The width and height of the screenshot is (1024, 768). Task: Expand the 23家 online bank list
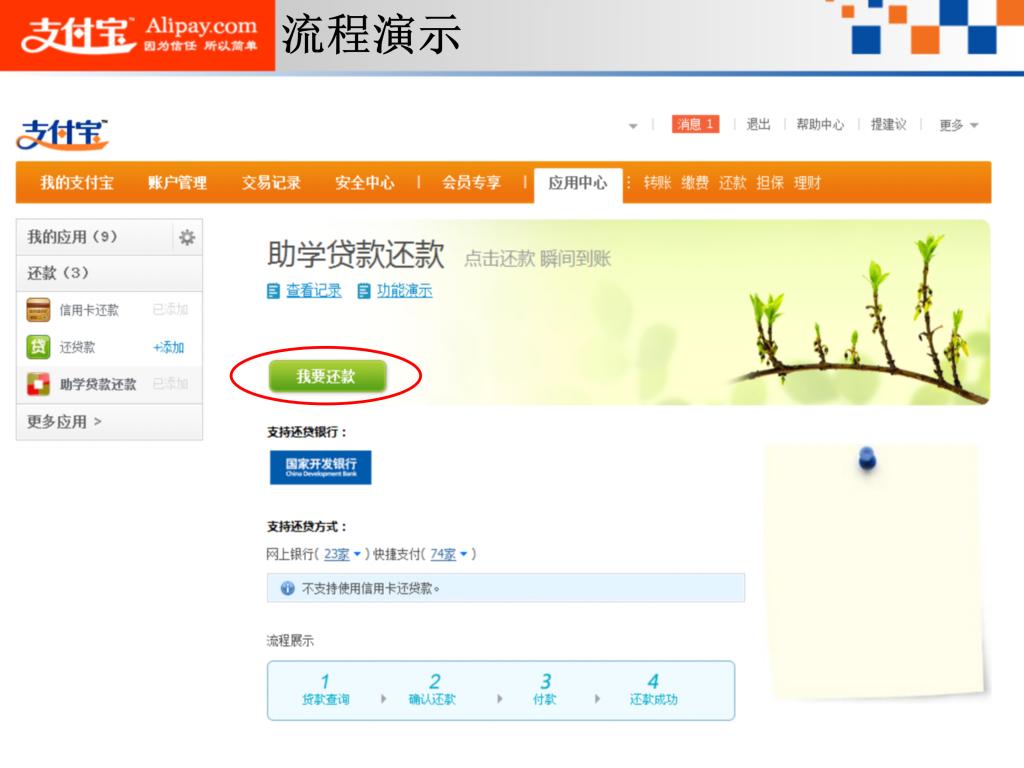(x=343, y=554)
